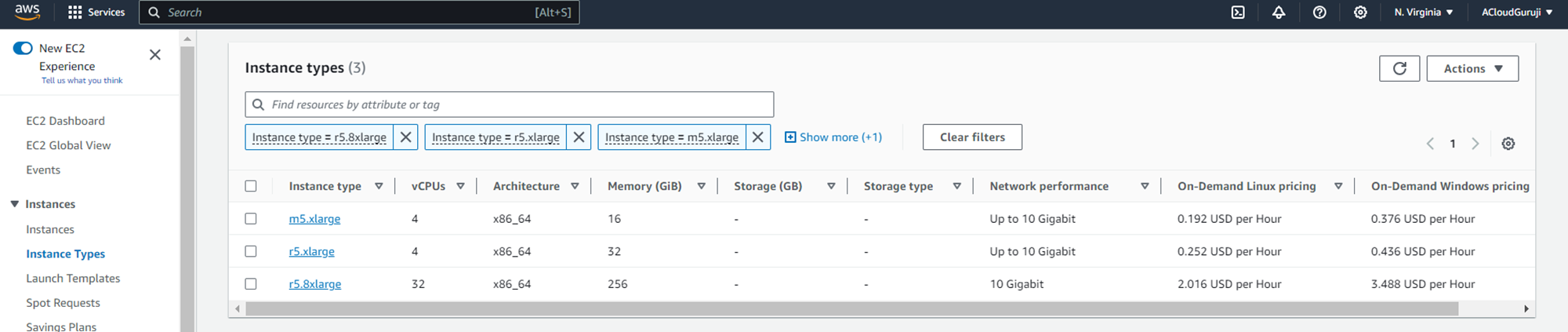Close the New EC2 Experience banner

point(155,54)
